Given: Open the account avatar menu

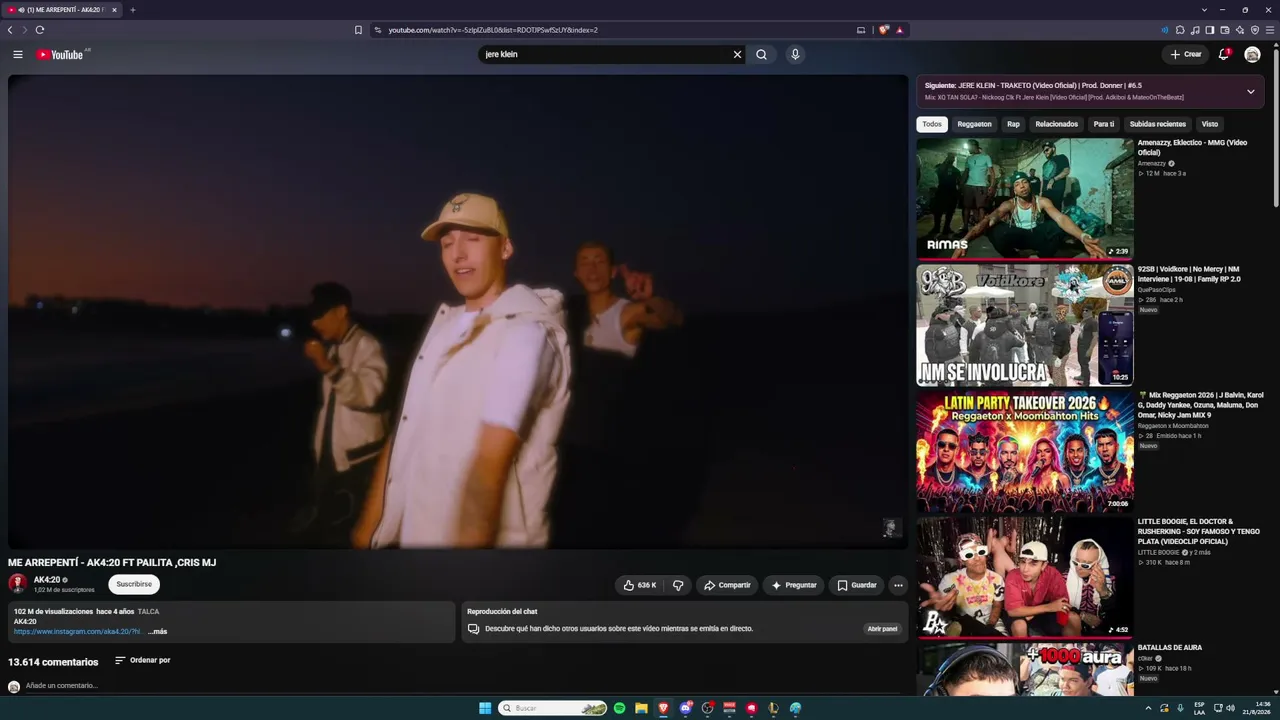Looking at the screenshot, I should tap(1252, 55).
